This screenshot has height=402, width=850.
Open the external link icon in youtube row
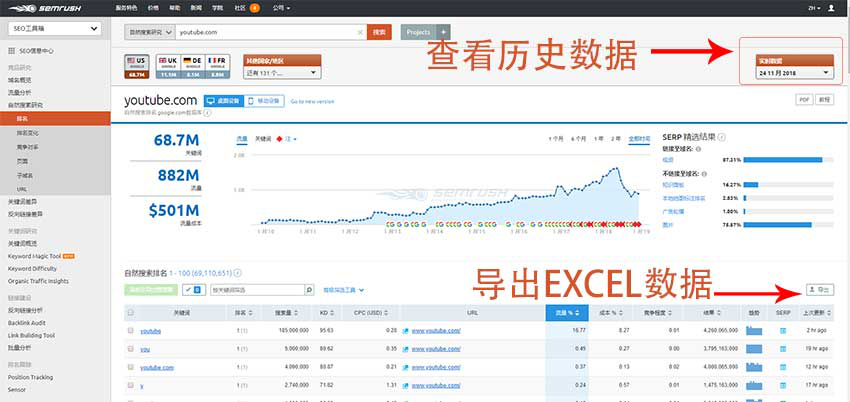(x=405, y=330)
